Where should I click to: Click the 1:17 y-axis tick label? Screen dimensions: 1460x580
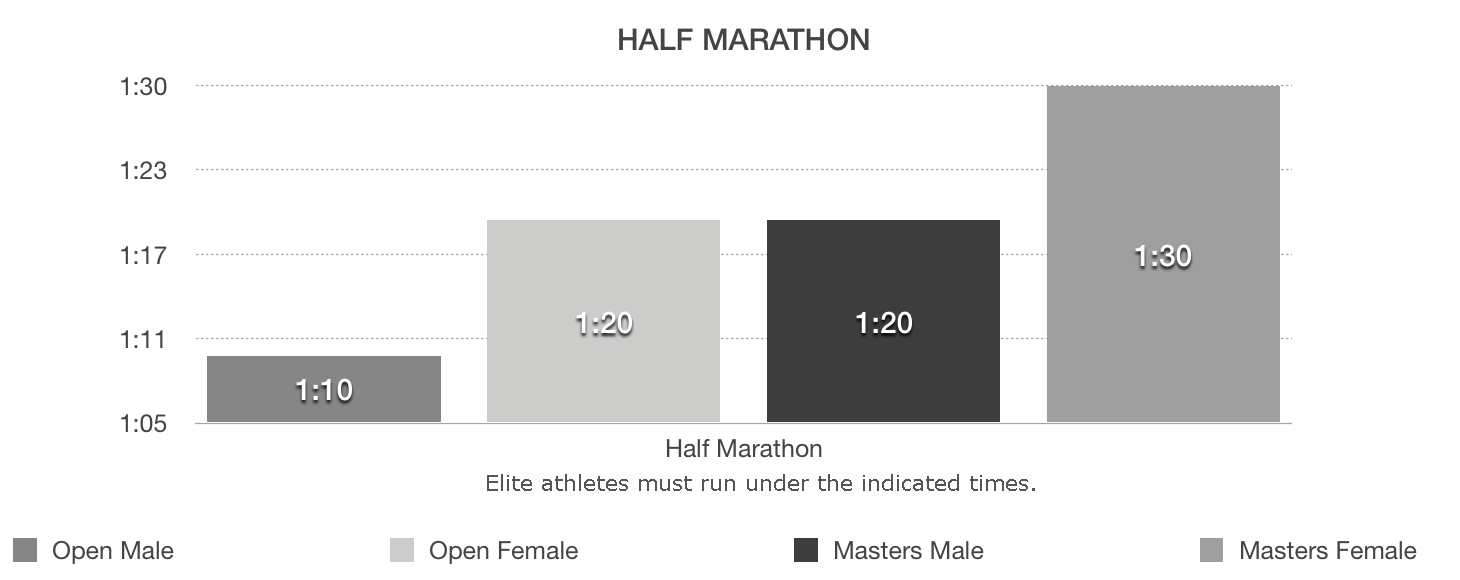coord(143,255)
